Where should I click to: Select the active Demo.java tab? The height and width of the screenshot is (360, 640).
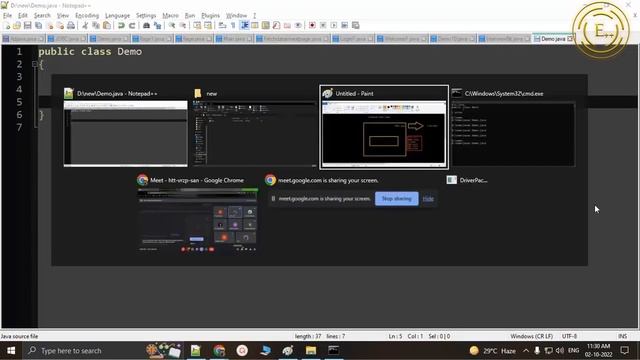[x=553, y=39]
